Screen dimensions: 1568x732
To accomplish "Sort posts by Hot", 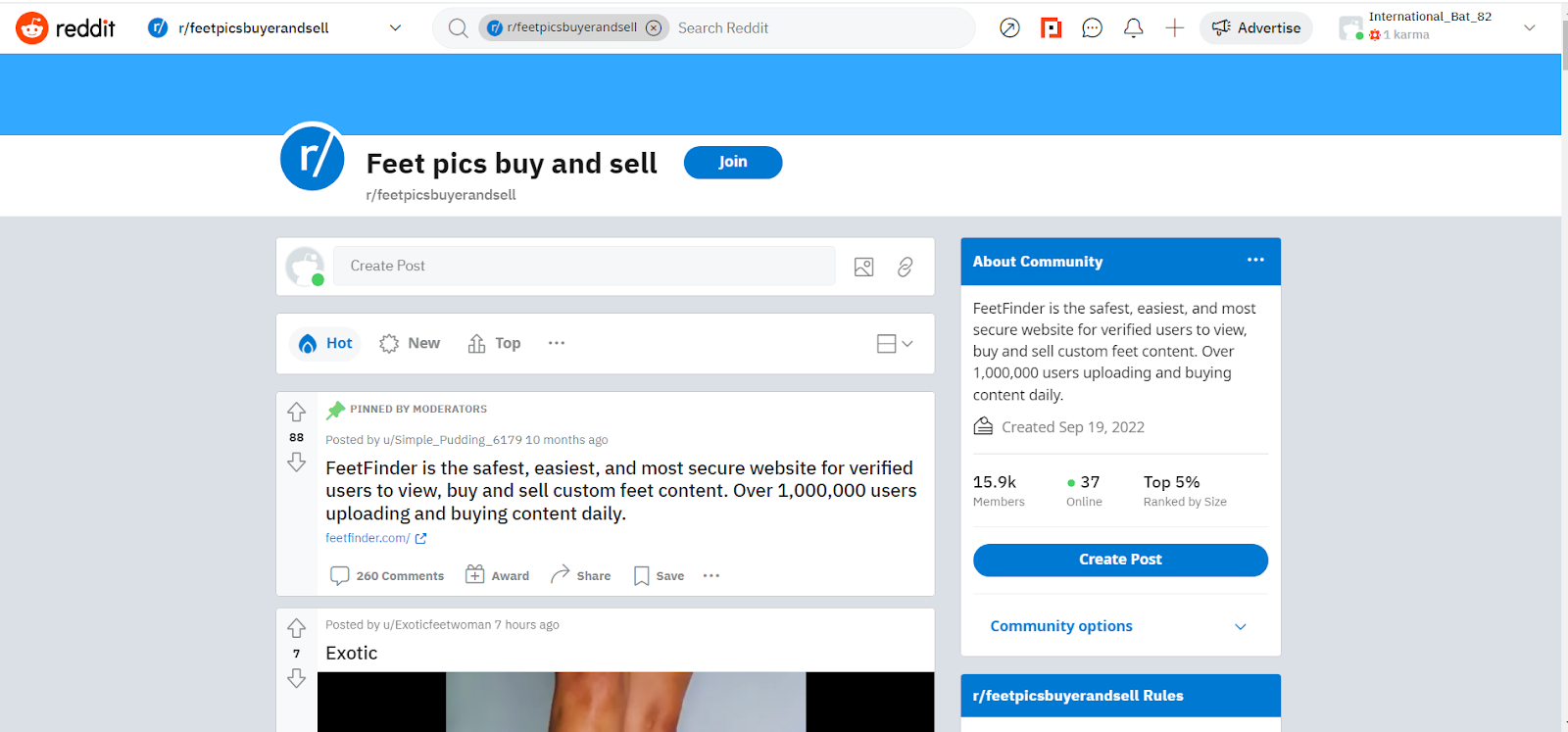I will pos(325,344).
